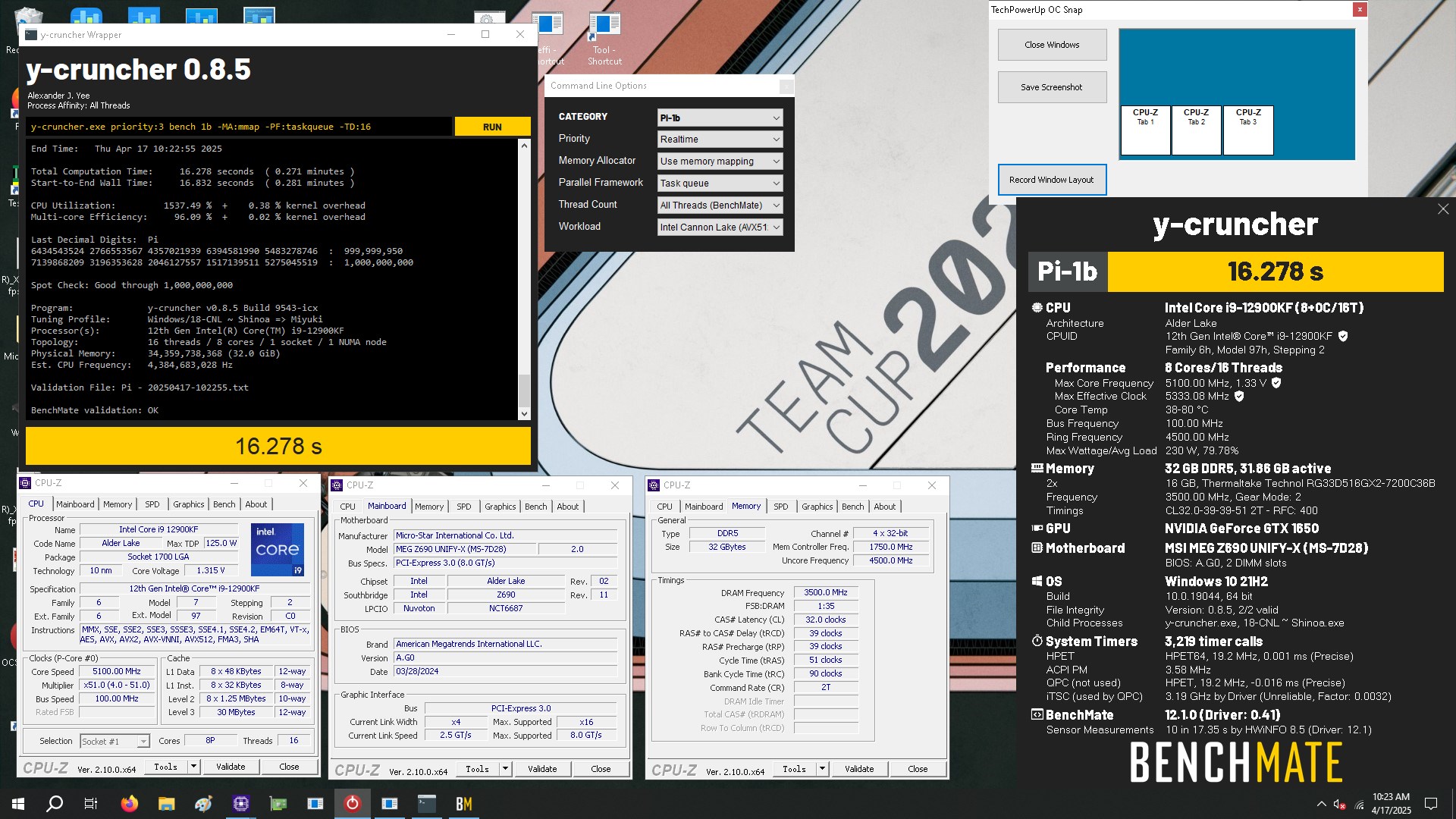Click the first CPU-Z window title icon

tap(25, 483)
